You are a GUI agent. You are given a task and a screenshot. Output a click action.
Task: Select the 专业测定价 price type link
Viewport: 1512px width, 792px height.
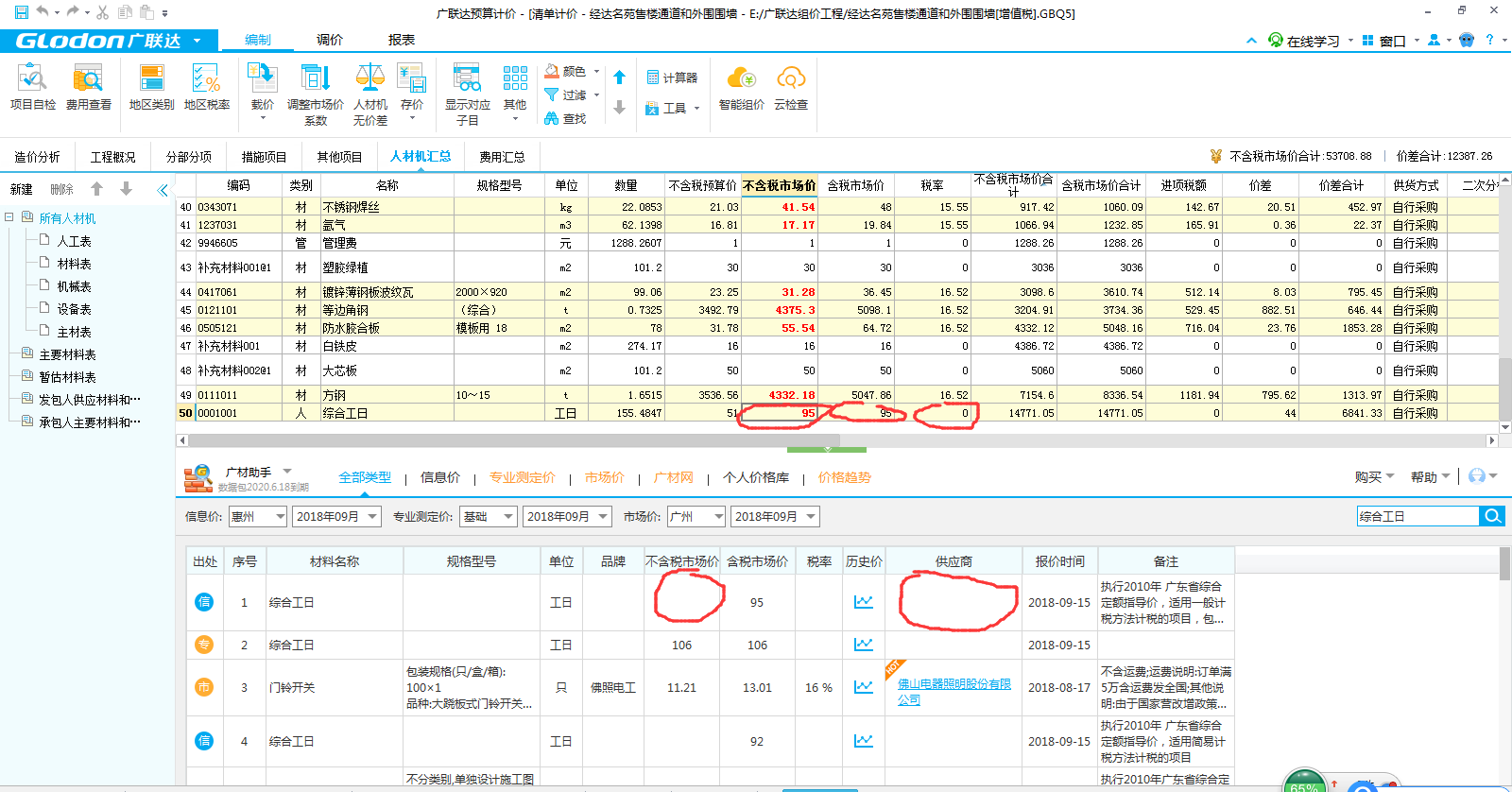tap(522, 477)
